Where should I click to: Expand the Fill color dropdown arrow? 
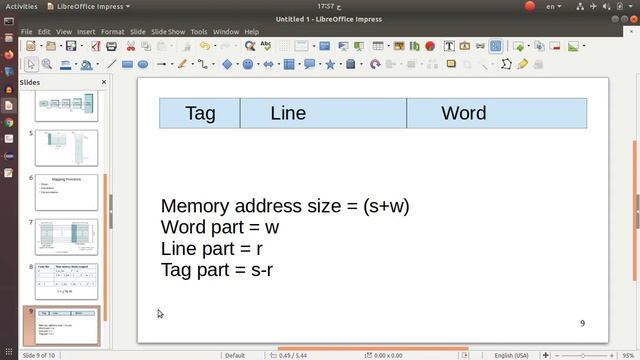[x=97, y=64]
